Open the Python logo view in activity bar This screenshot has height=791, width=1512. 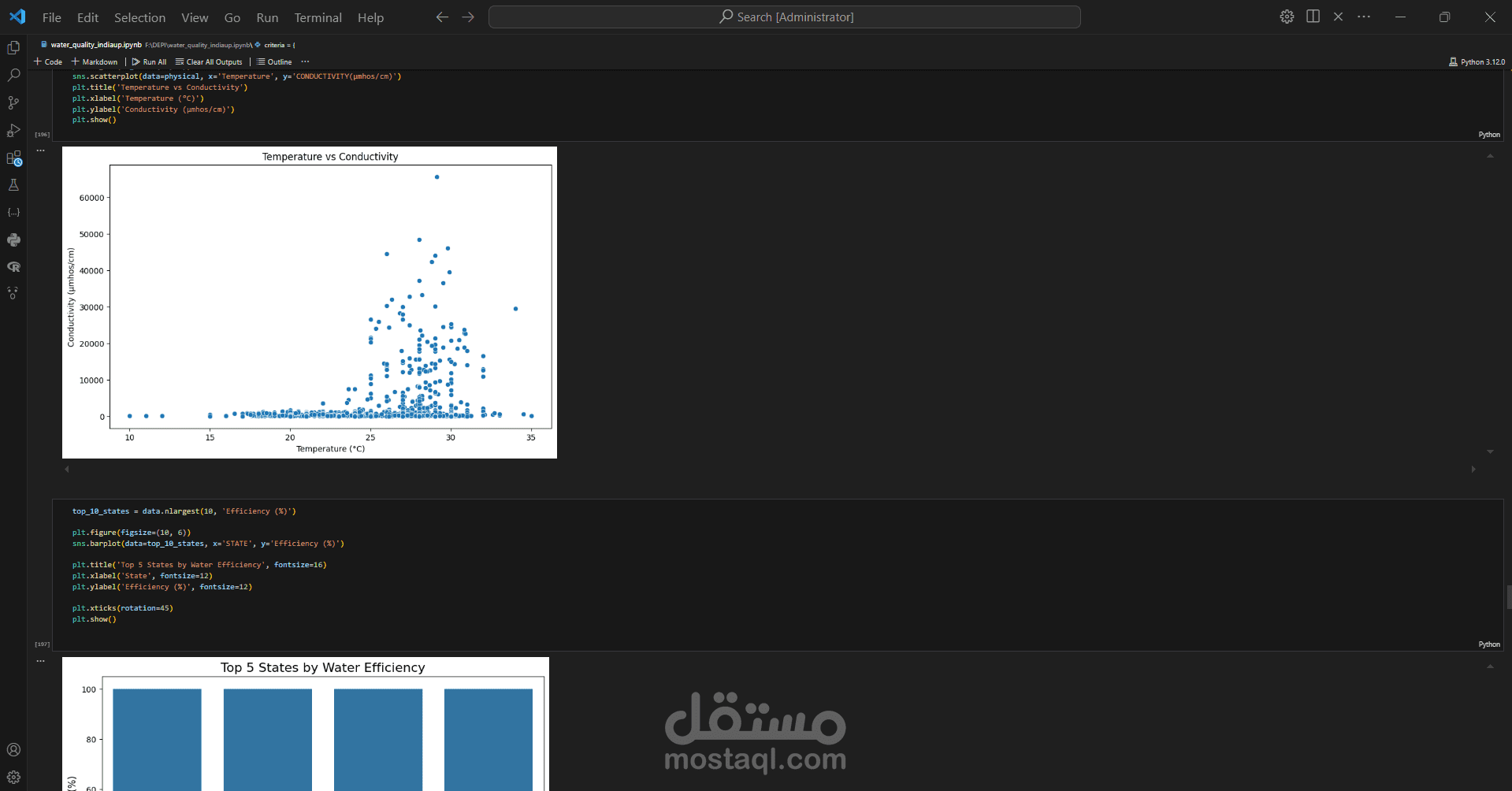coord(13,240)
